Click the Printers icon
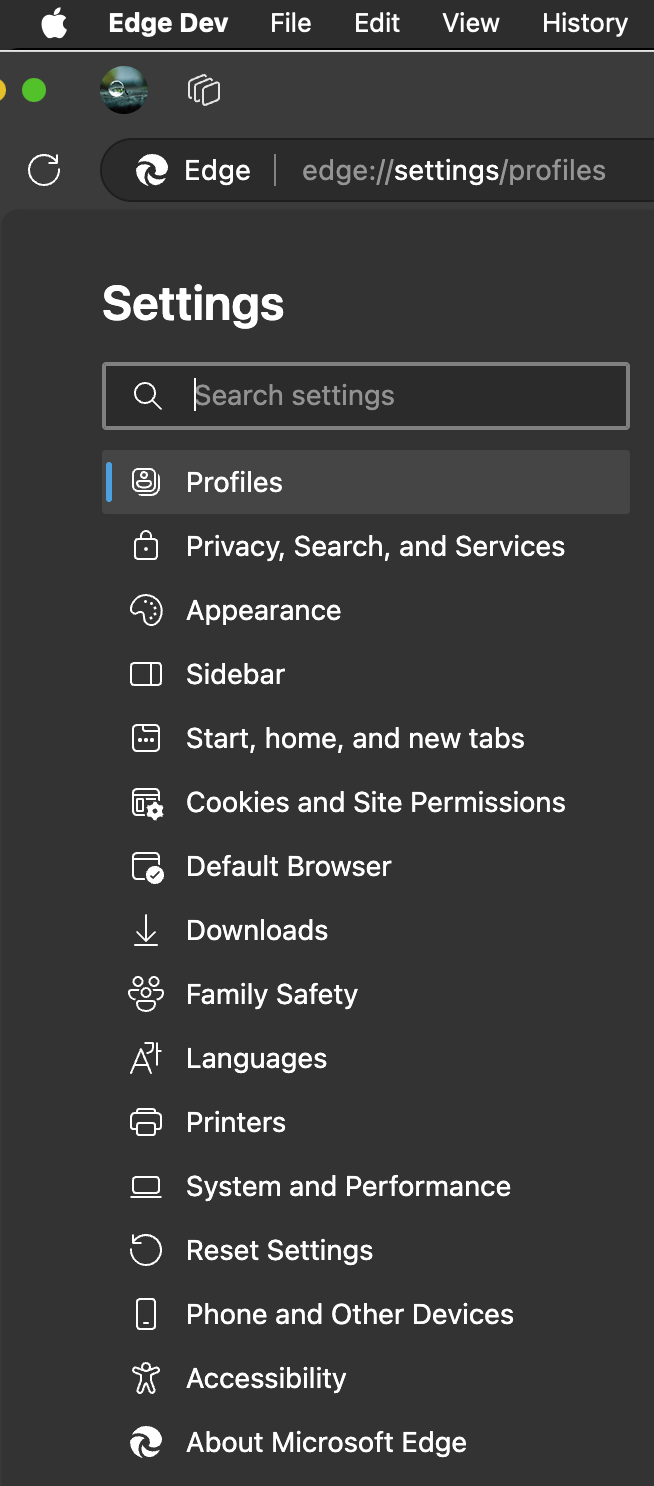This screenshot has width=654, height=1486. tap(146, 1122)
